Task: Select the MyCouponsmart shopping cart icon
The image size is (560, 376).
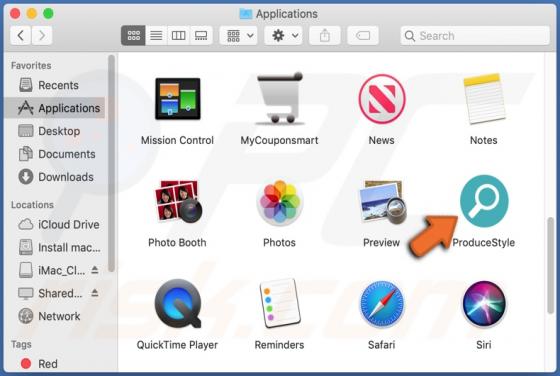Action: 280,99
